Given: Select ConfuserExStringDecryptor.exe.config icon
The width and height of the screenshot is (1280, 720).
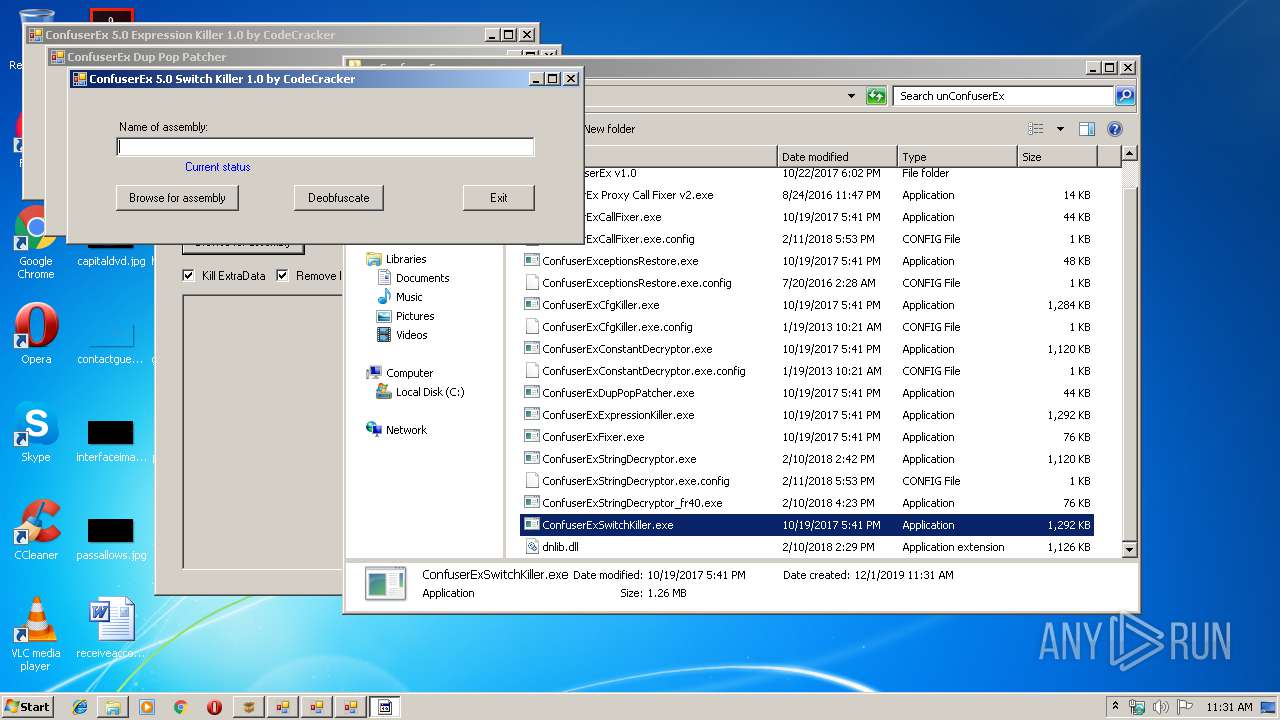Looking at the screenshot, I should click(532, 481).
